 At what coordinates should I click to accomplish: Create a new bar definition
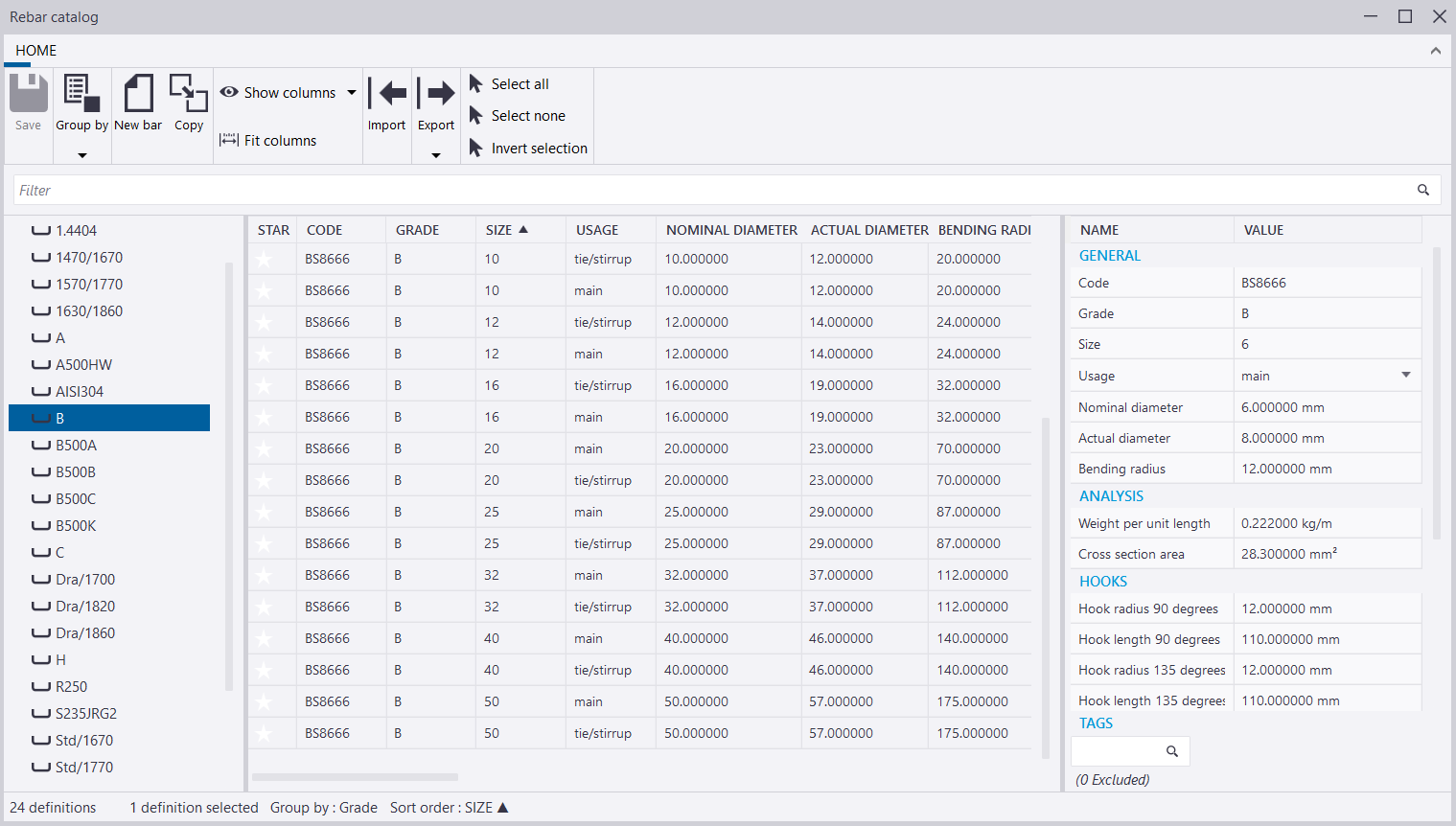(x=139, y=94)
